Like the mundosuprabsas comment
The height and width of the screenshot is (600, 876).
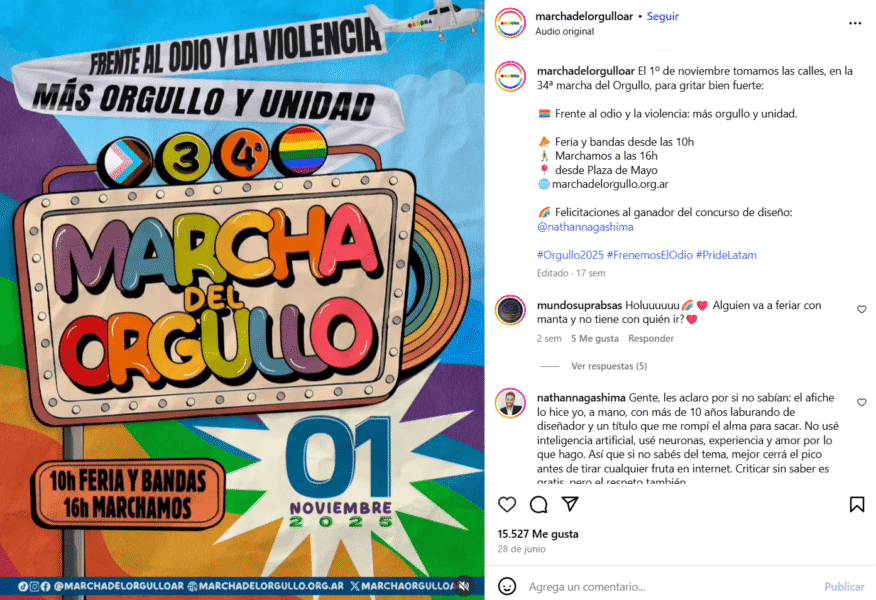861,309
